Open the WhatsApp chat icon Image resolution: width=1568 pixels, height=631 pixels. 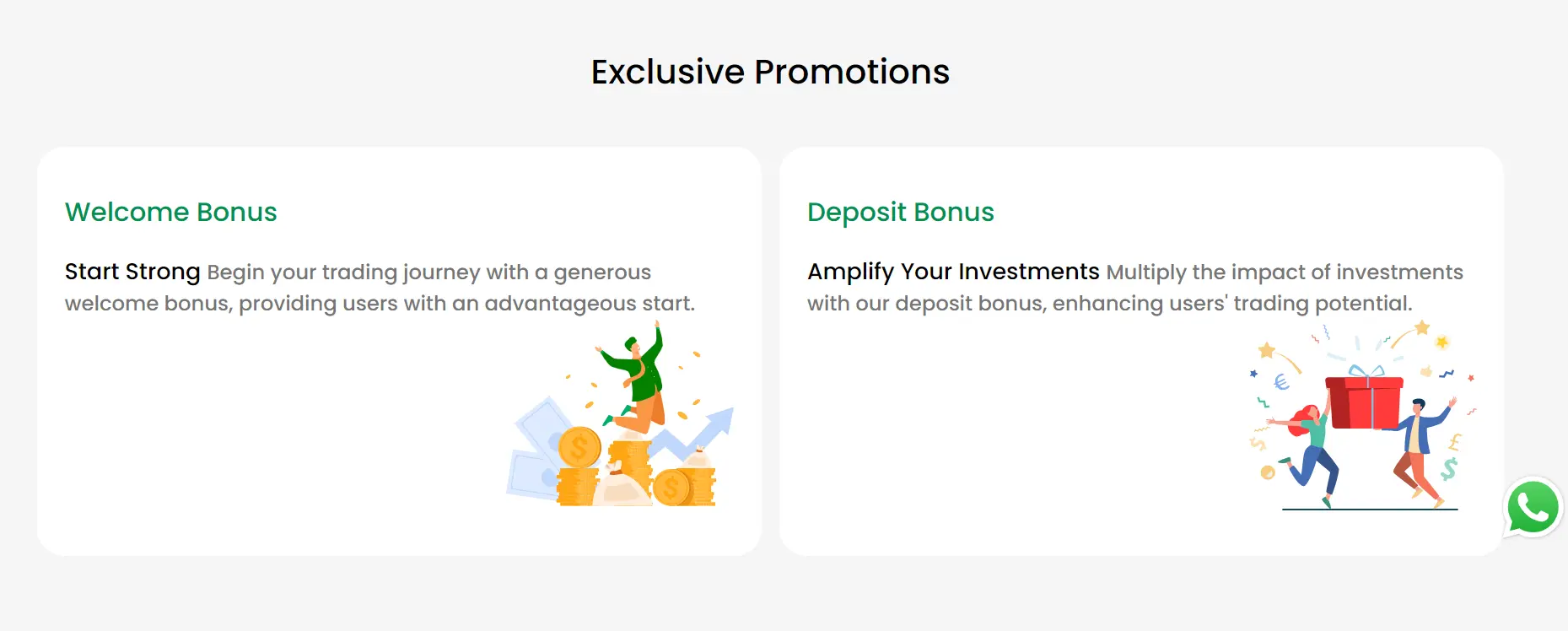coord(1533,507)
